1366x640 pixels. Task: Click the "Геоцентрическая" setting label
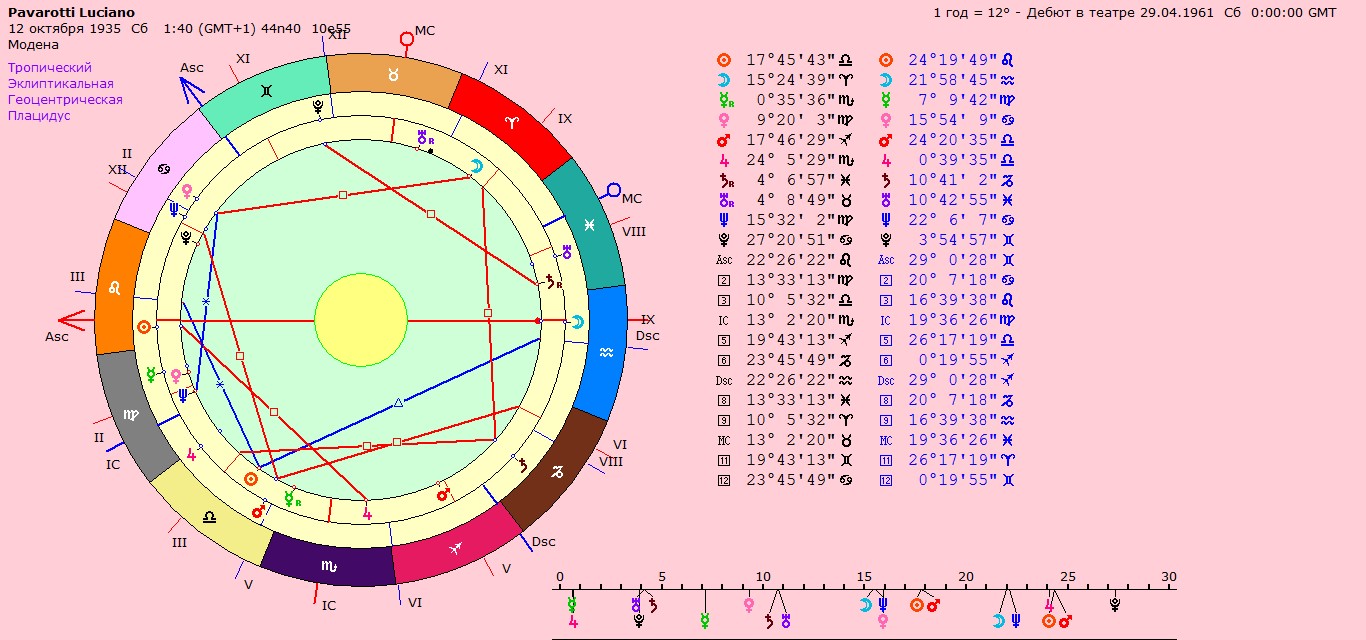tap(65, 100)
